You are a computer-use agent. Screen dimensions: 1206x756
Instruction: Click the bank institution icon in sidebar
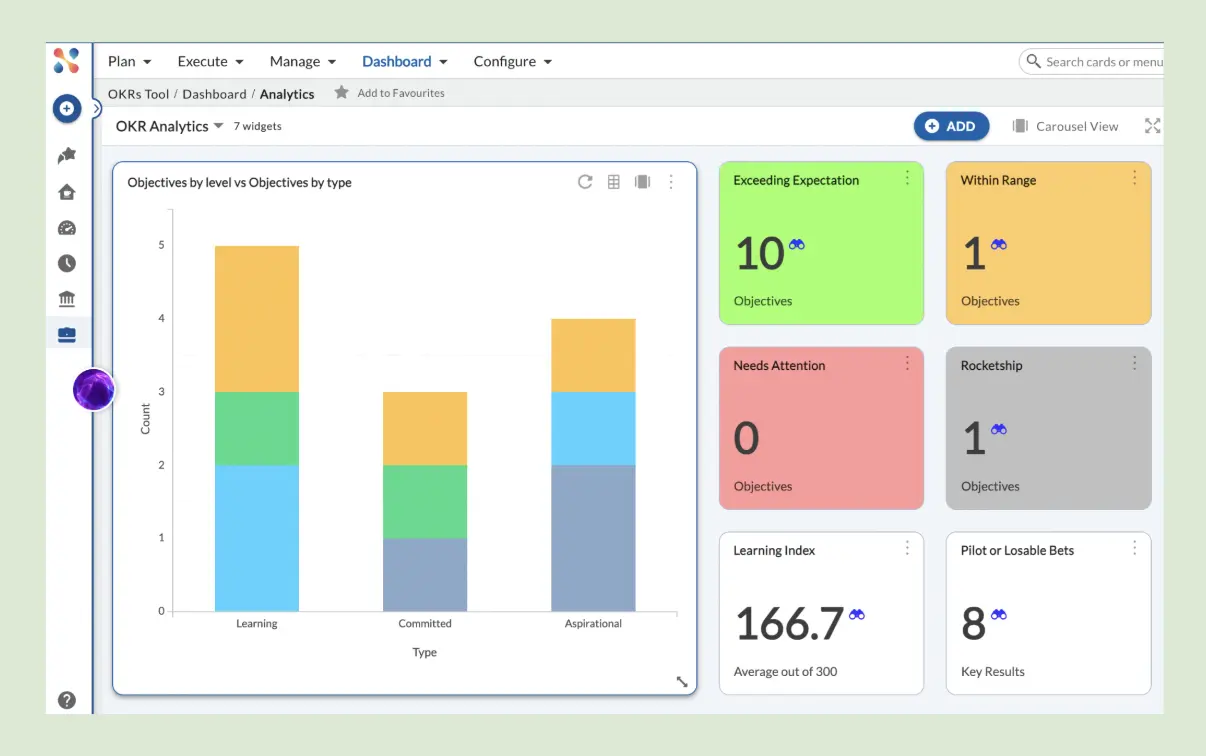pos(66,298)
